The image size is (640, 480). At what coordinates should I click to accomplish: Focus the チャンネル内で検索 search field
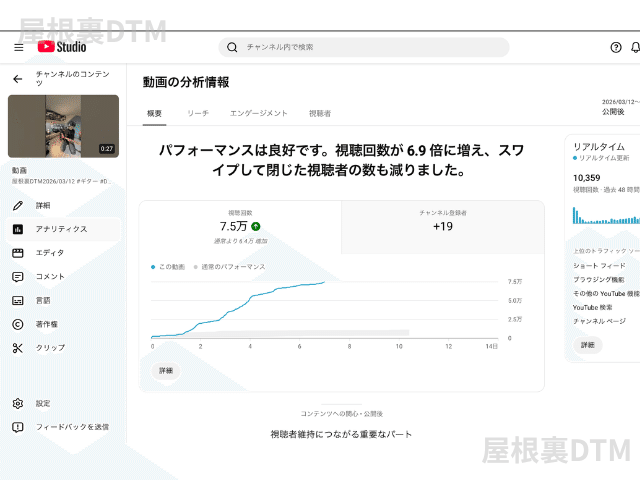coord(364,47)
